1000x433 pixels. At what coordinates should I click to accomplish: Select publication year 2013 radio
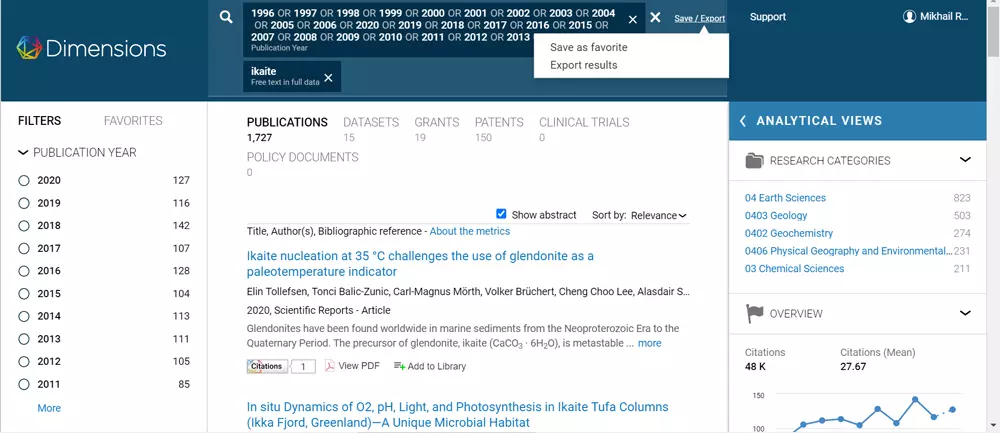coord(24,339)
